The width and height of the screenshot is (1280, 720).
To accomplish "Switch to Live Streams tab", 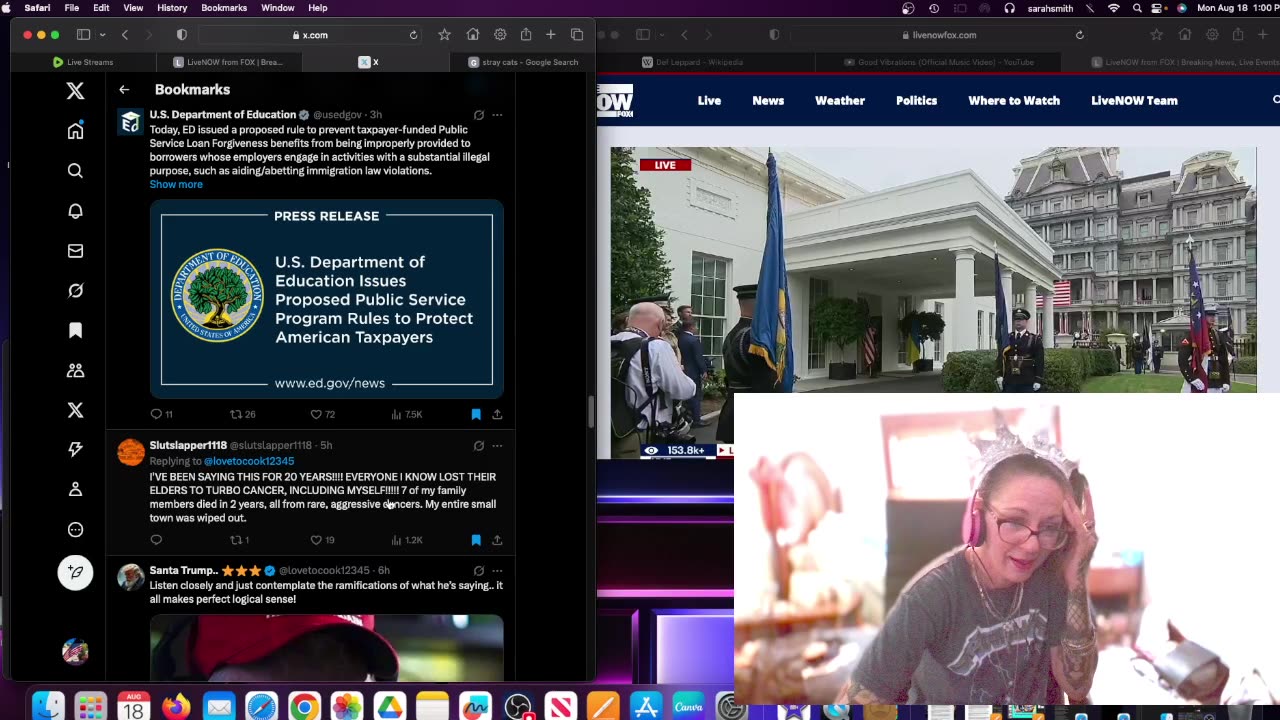I will coord(83,62).
